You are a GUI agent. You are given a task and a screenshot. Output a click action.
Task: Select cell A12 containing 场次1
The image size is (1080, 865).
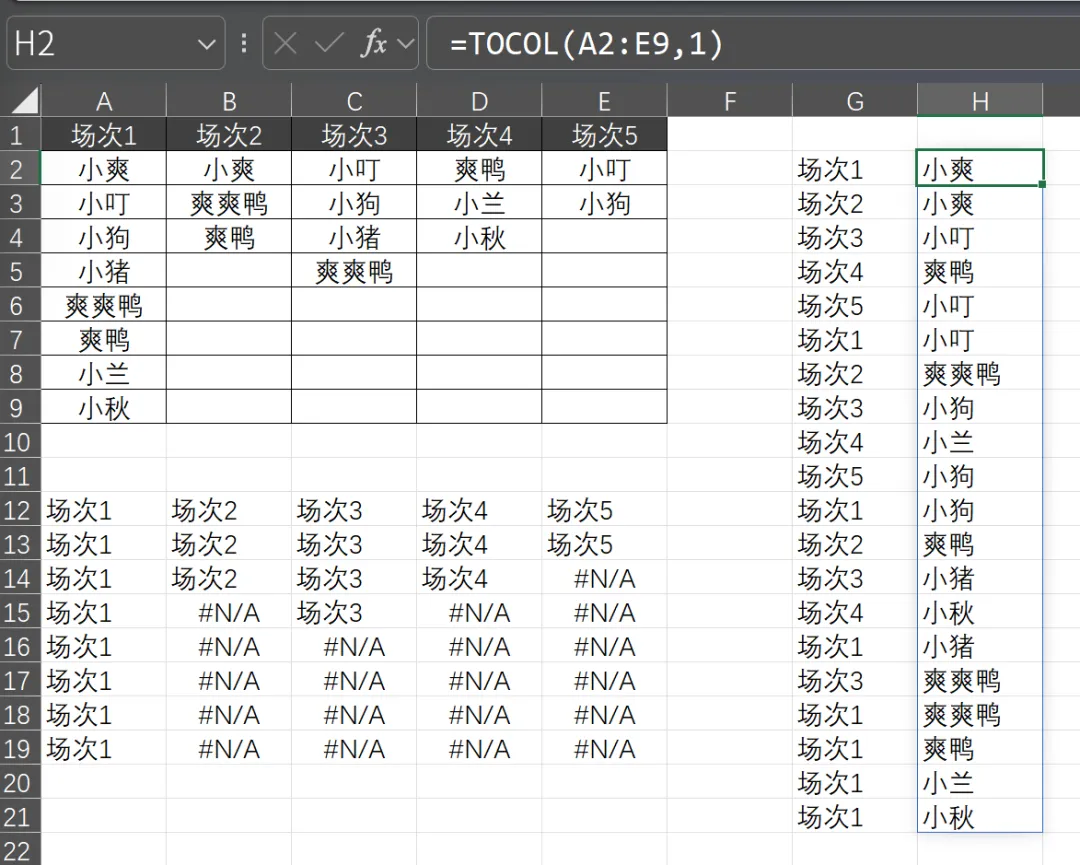(x=104, y=510)
